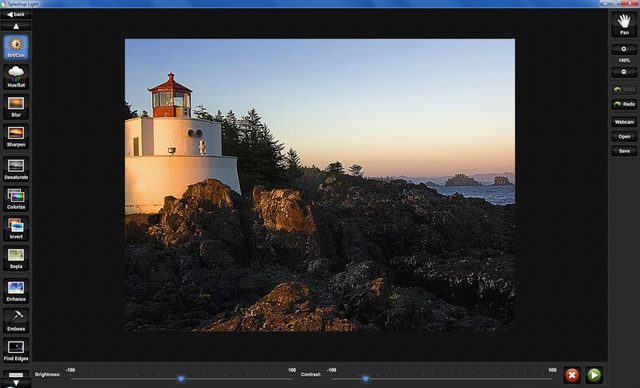Open the Webcam capture
Screen dimensions: 640x388
pyautogui.click(x=624, y=122)
